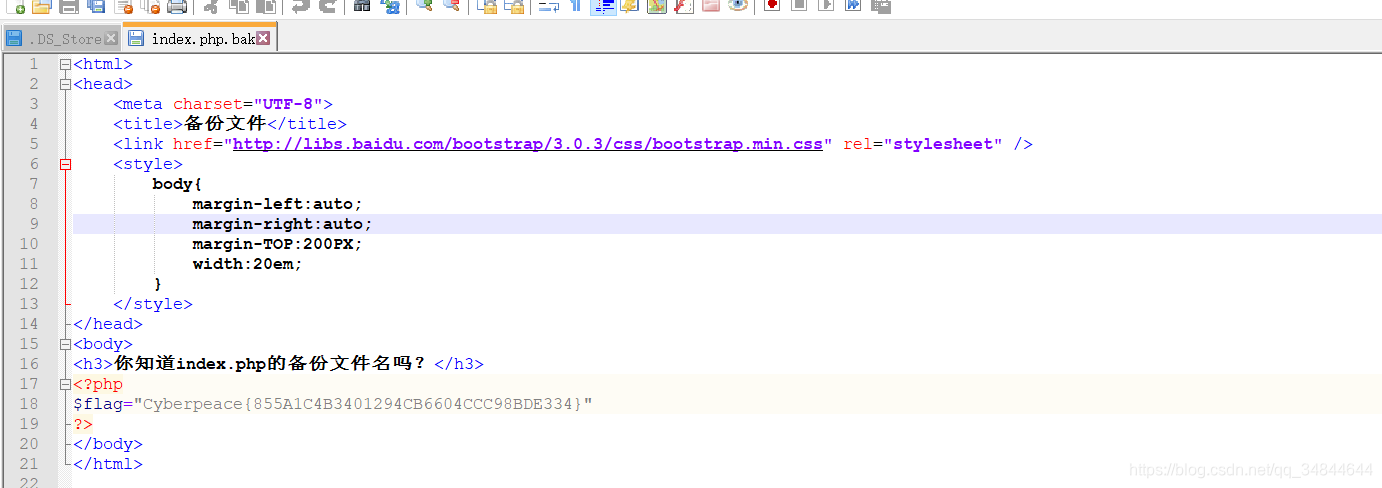Close the .DS_Store tab

tap(111, 38)
